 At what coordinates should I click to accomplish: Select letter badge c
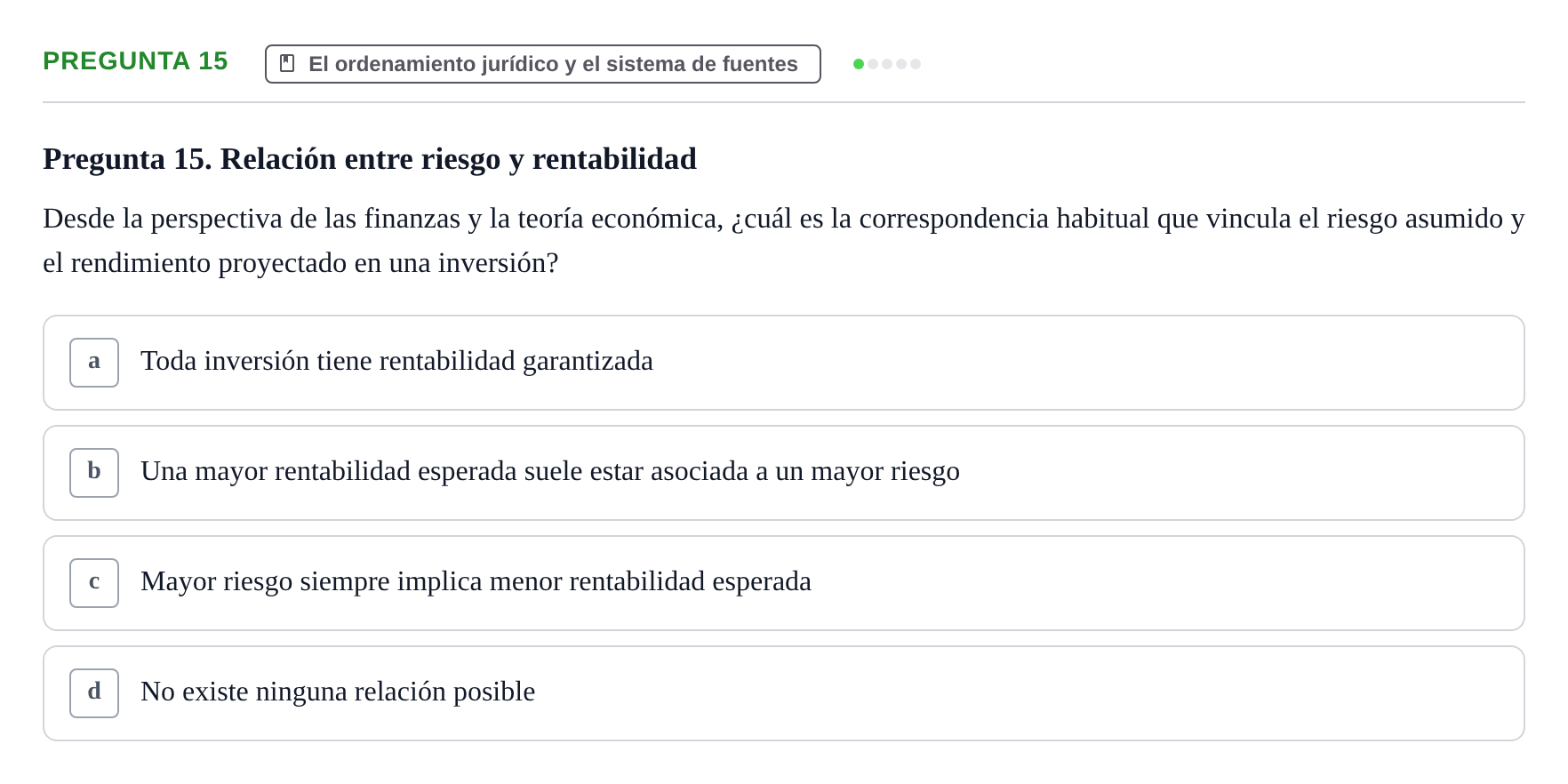[94, 583]
